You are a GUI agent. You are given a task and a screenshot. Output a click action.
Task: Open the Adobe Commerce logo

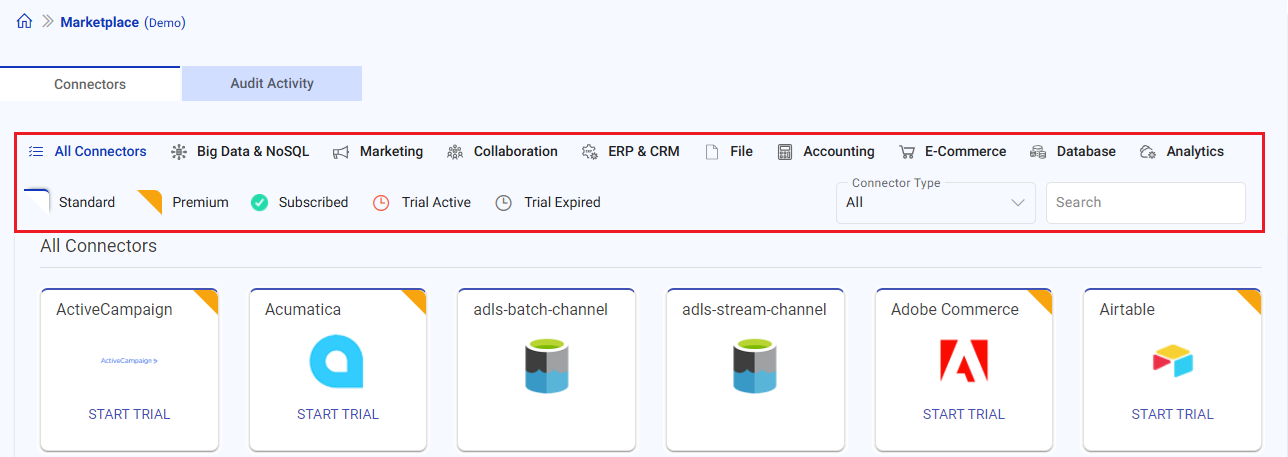964,361
